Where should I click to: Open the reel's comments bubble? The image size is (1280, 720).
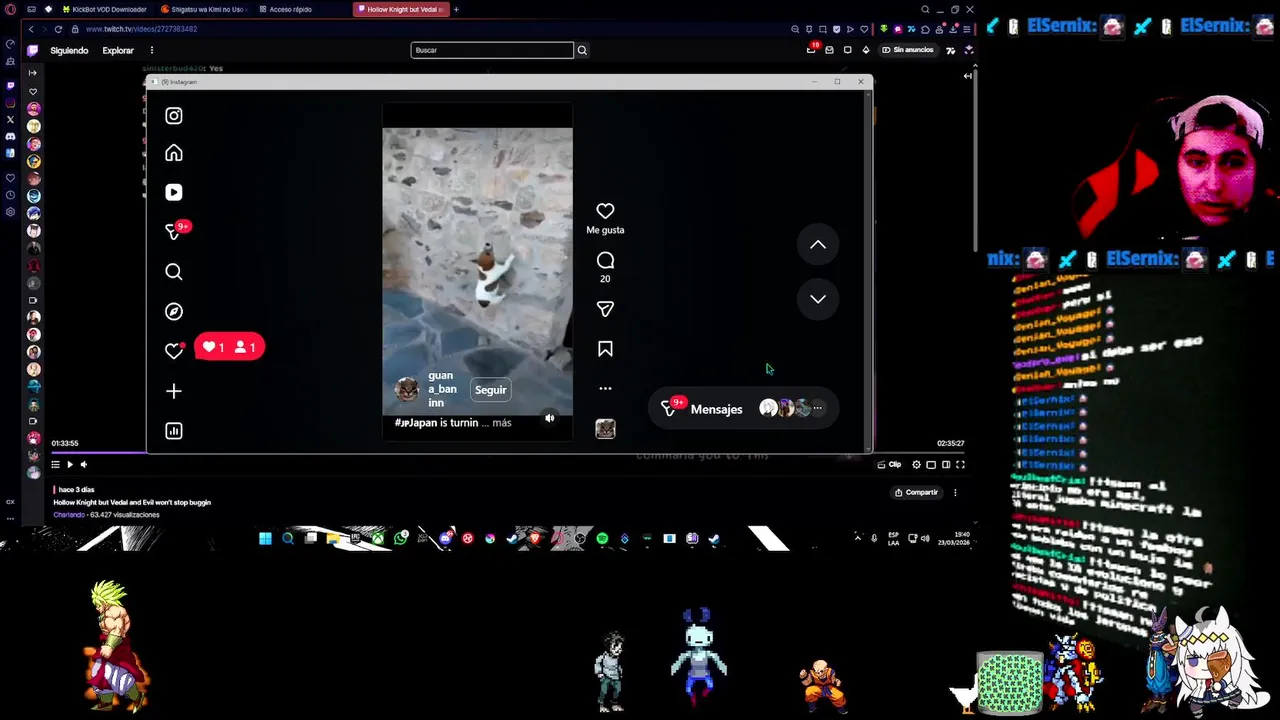[605, 260]
